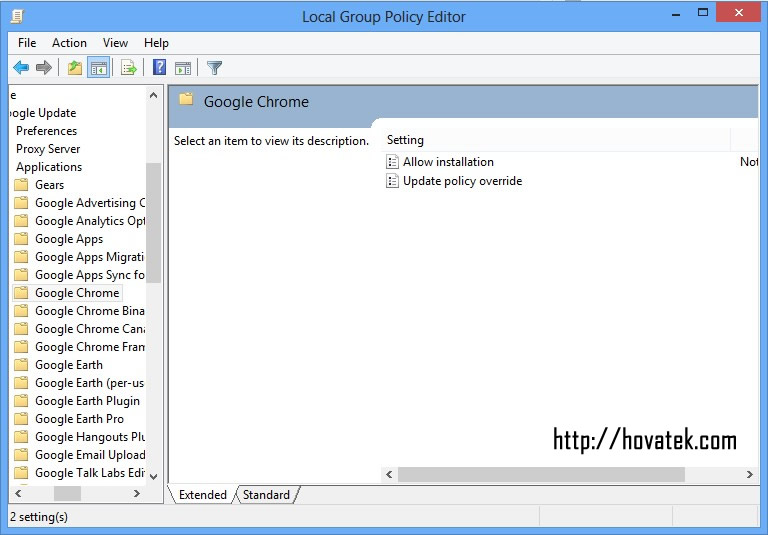Click the Back arrow toolbar icon
This screenshot has height=535, width=768.
coord(21,67)
